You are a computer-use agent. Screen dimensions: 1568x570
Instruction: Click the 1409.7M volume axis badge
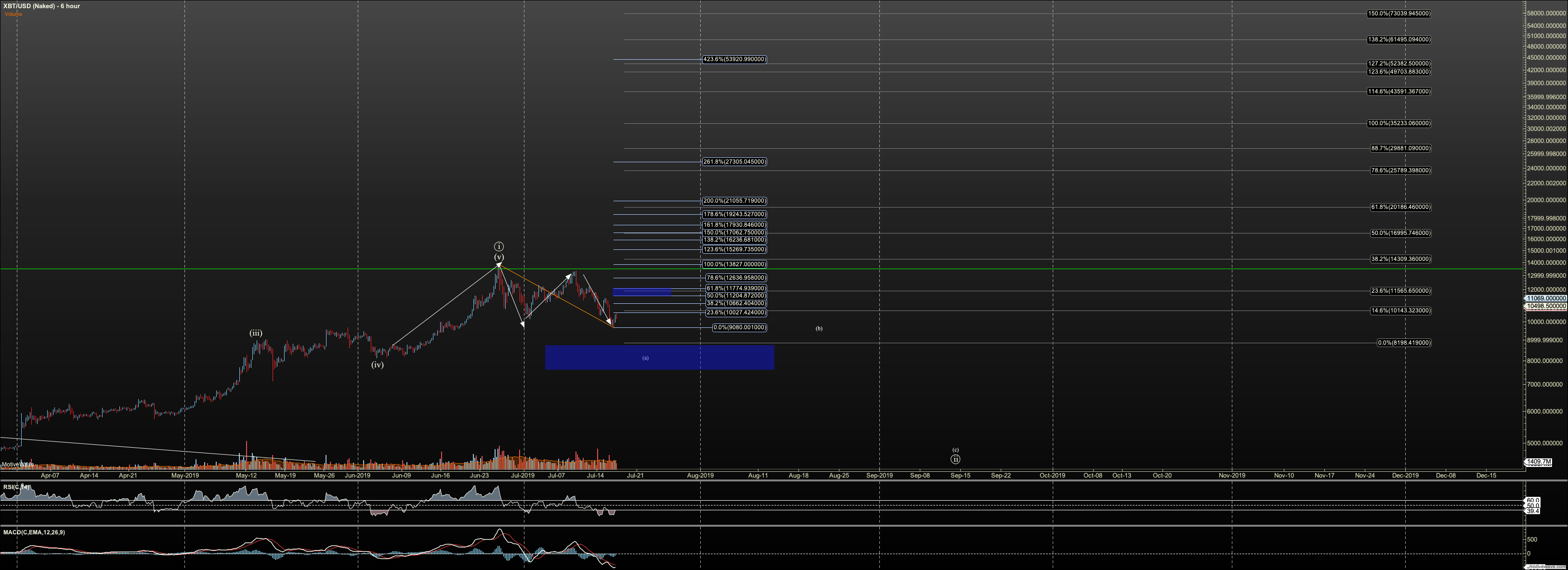point(1539,462)
